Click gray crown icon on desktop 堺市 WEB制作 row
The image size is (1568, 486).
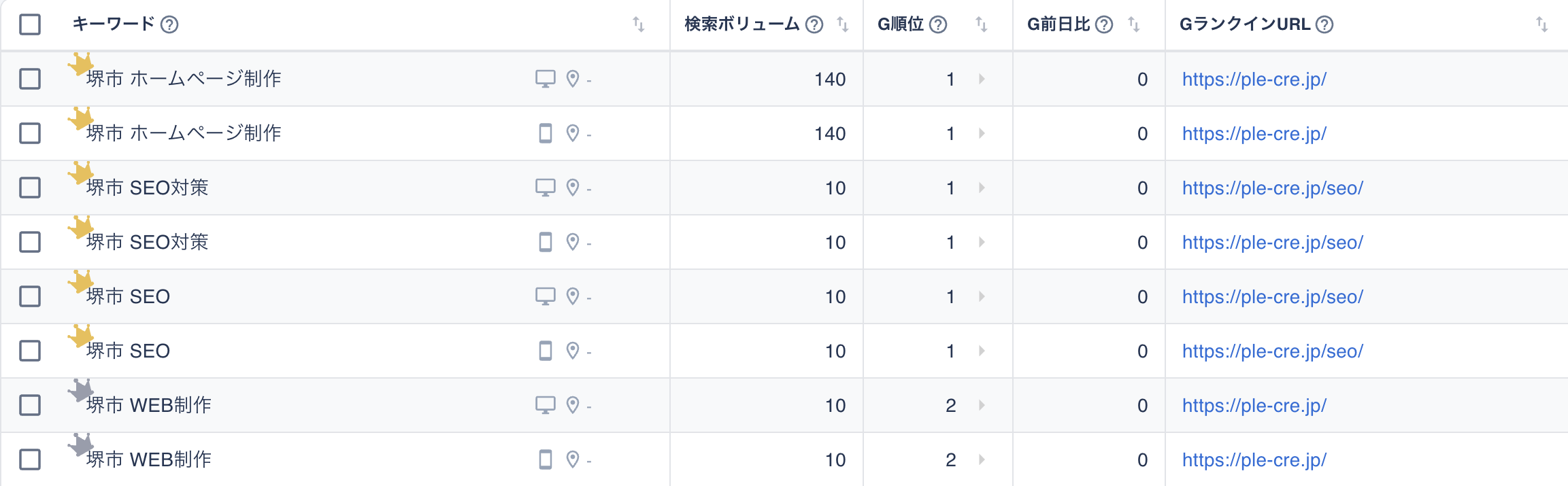81,390
